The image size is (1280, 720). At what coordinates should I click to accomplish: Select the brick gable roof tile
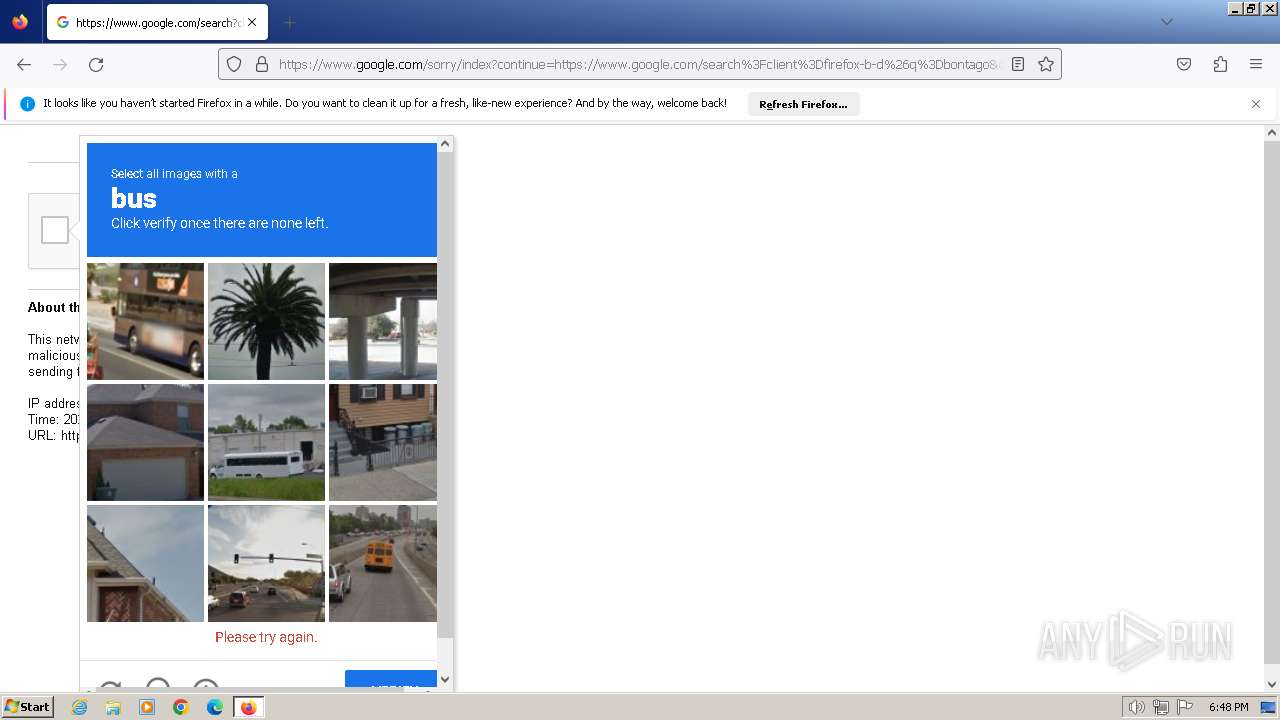(x=145, y=563)
